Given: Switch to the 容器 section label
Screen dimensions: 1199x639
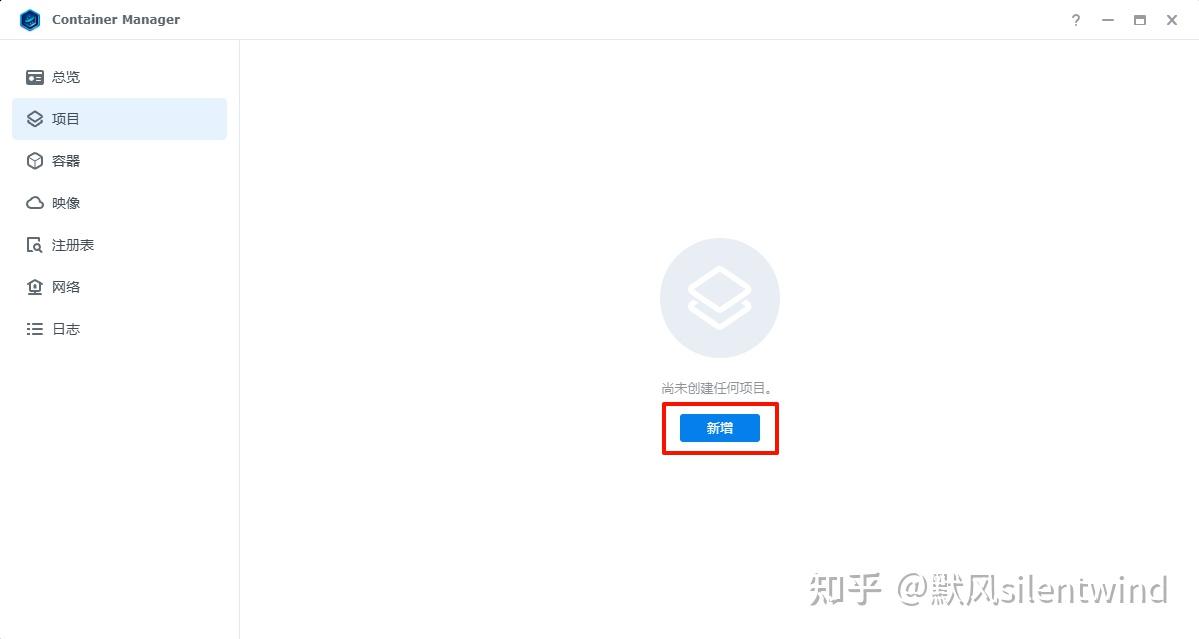Looking at the screenshot, I should [66, 161].
